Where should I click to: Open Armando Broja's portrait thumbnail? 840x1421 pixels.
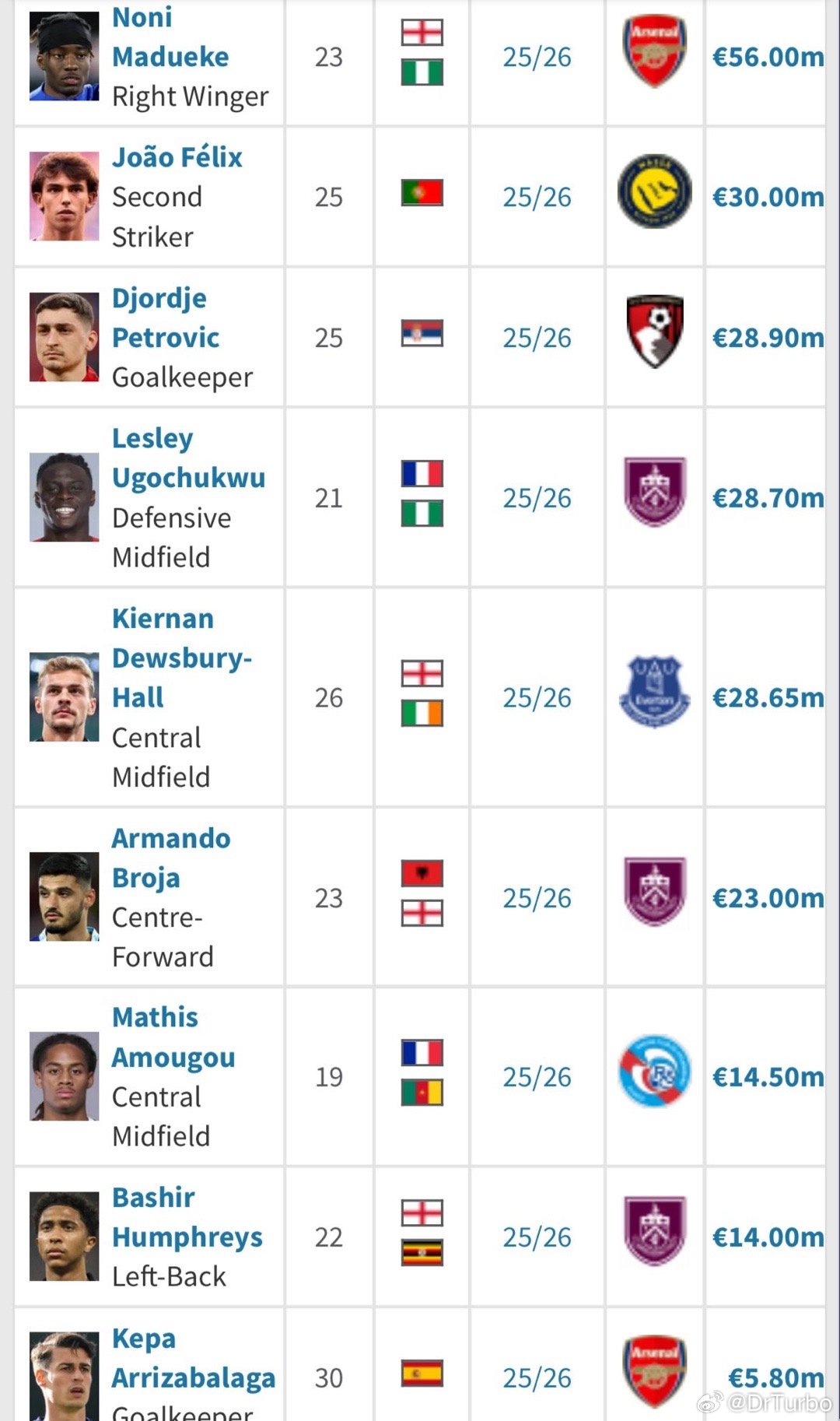click(65, 896)
